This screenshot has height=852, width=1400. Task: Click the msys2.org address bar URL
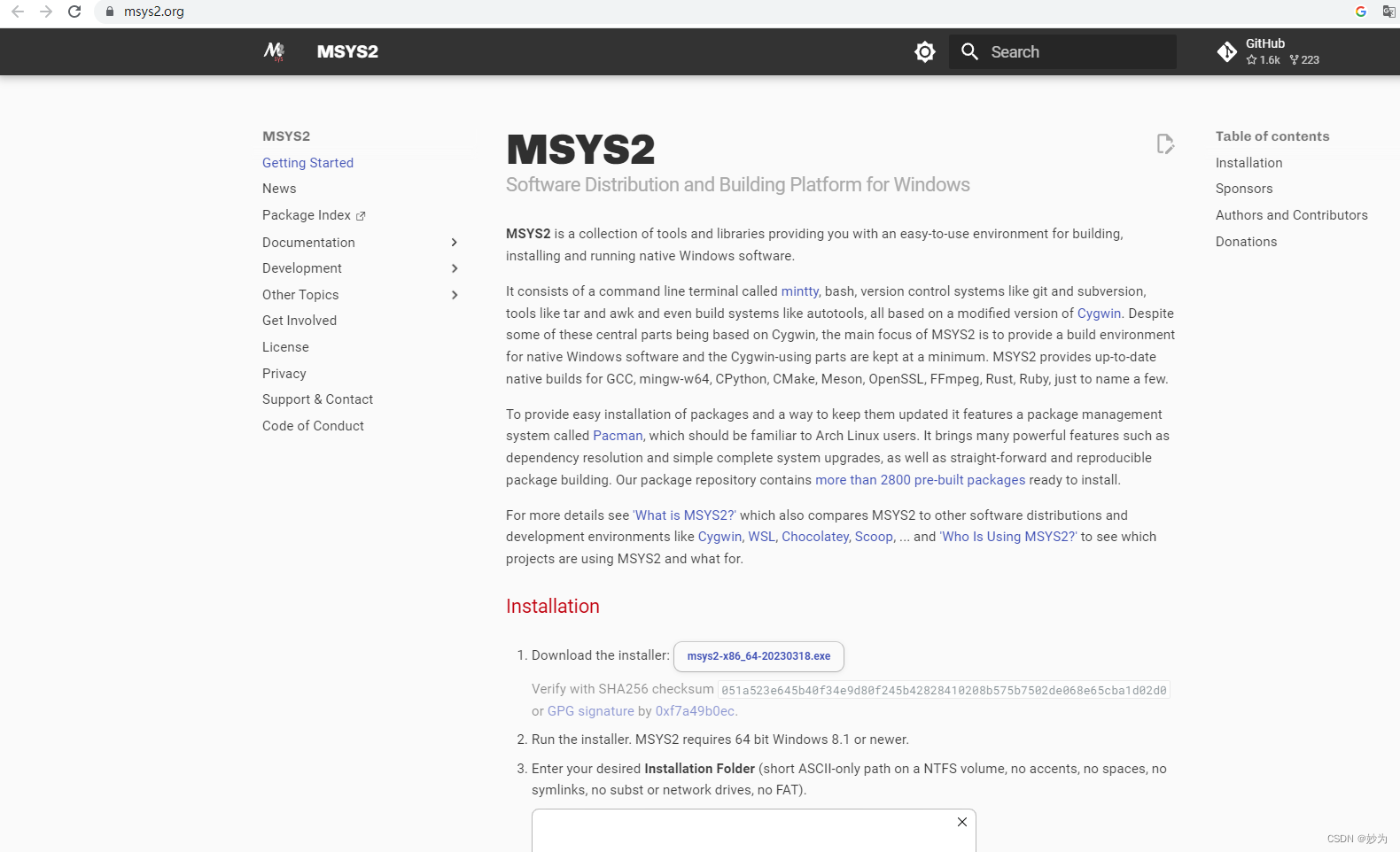coord(154,12)
